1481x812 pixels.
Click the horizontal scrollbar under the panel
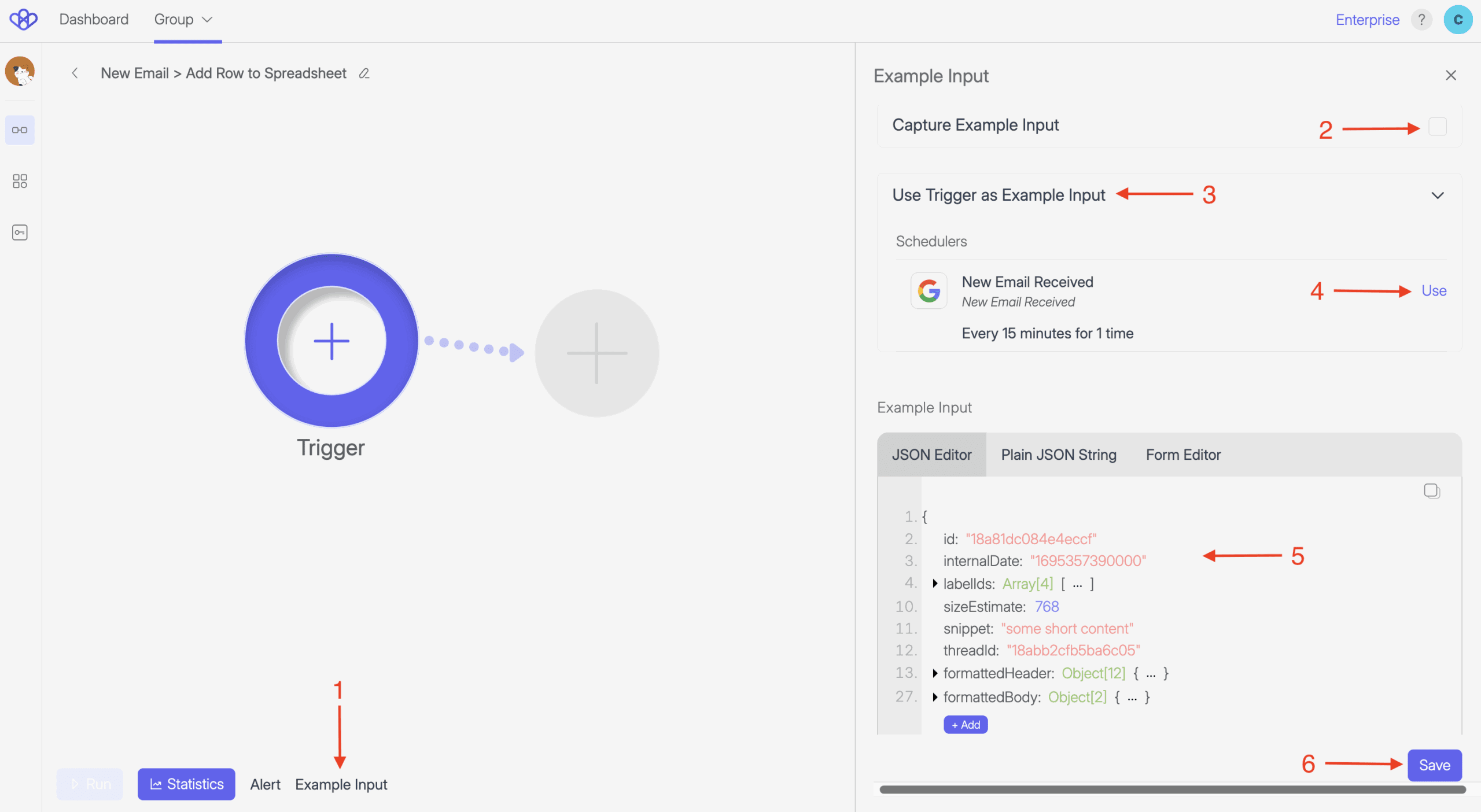pyautogui.click(x=1171, y=789)
